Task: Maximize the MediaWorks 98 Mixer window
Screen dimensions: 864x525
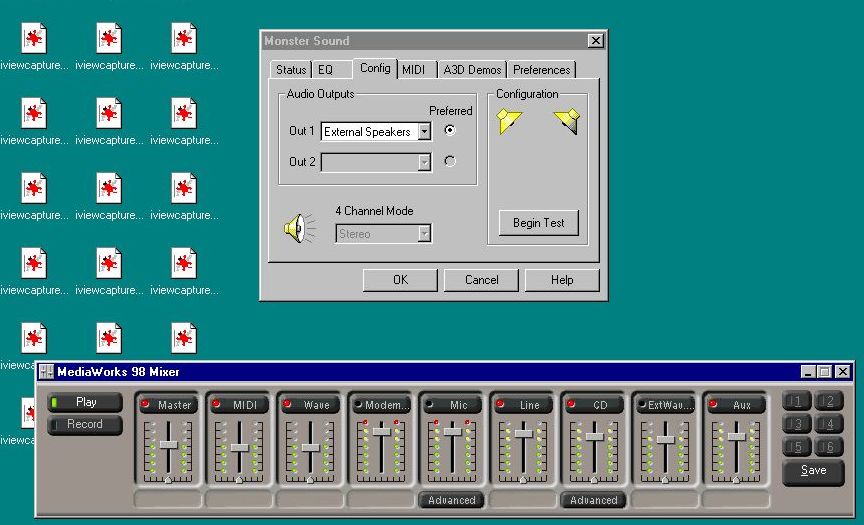Action: pyautogui.click(x=824, y=372)
